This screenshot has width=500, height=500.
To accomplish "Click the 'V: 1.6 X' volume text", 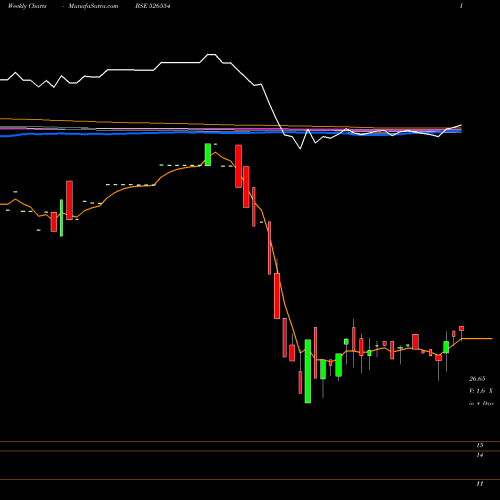I will pos(481,391).
